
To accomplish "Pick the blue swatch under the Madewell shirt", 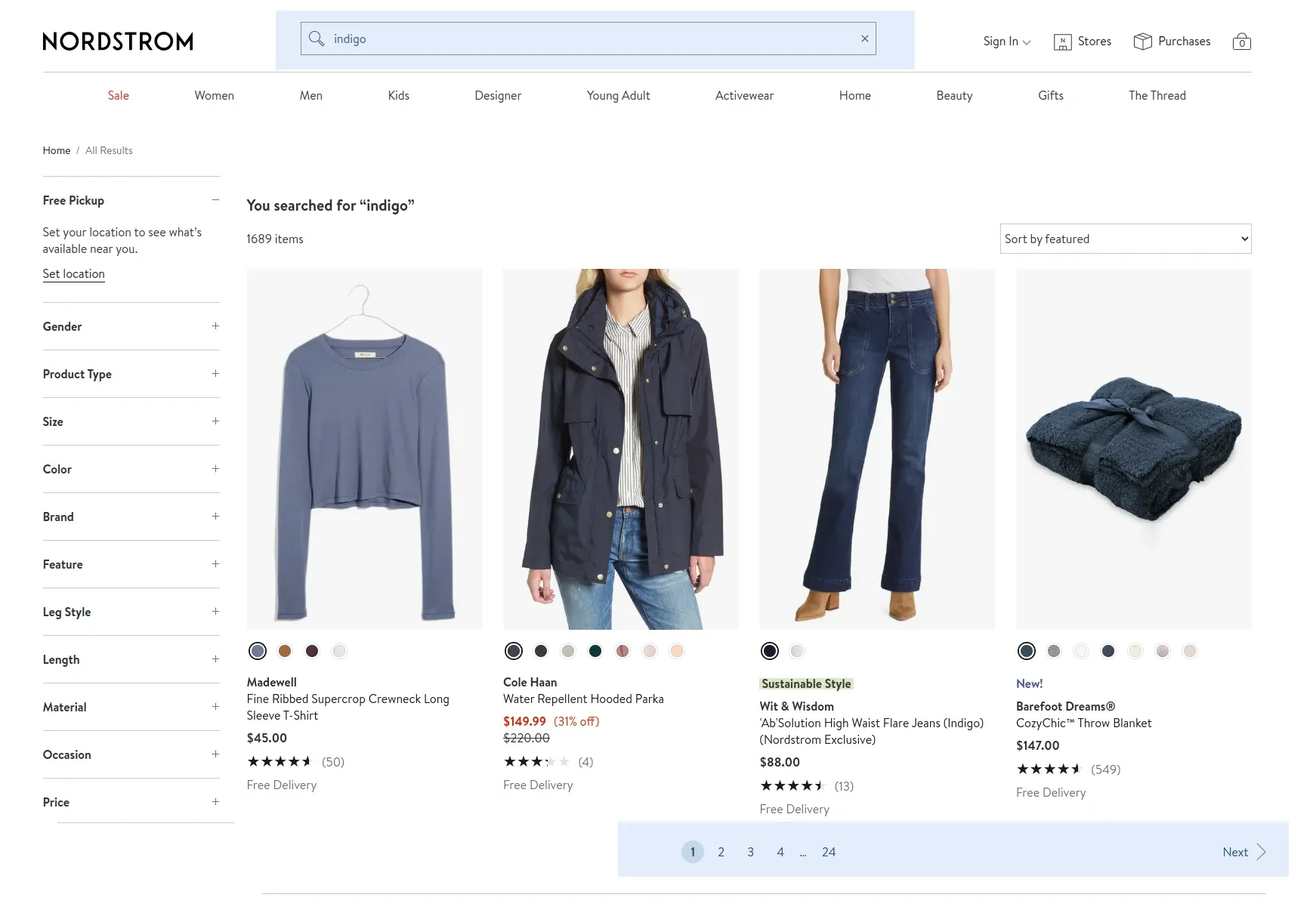I will pos(257,650).
